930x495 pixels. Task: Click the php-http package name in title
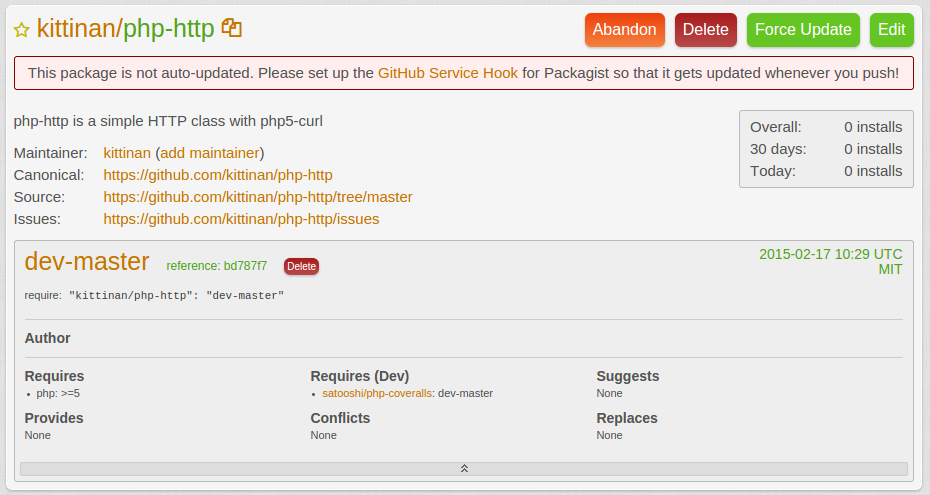click(168, 29)
